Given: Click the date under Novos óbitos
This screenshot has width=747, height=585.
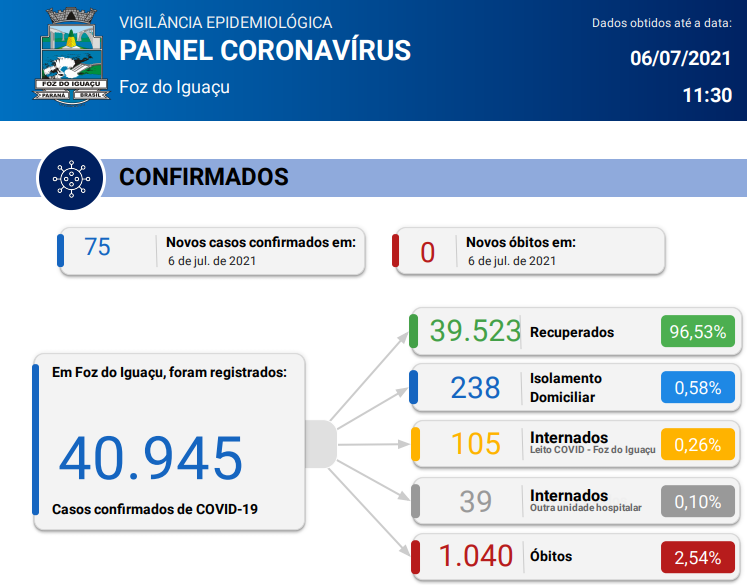Looking at the screenshot, I should tap(512, 261).
